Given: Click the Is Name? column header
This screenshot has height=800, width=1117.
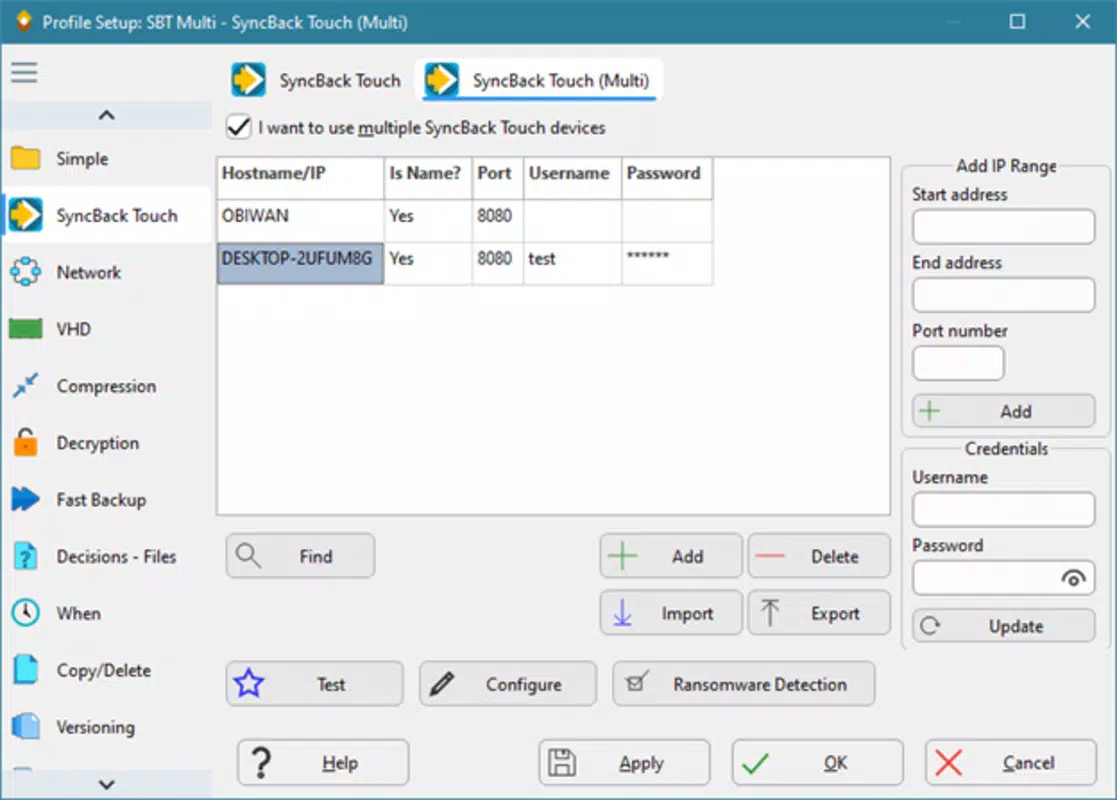Looking at the screenshot, I should coord(427,178).
